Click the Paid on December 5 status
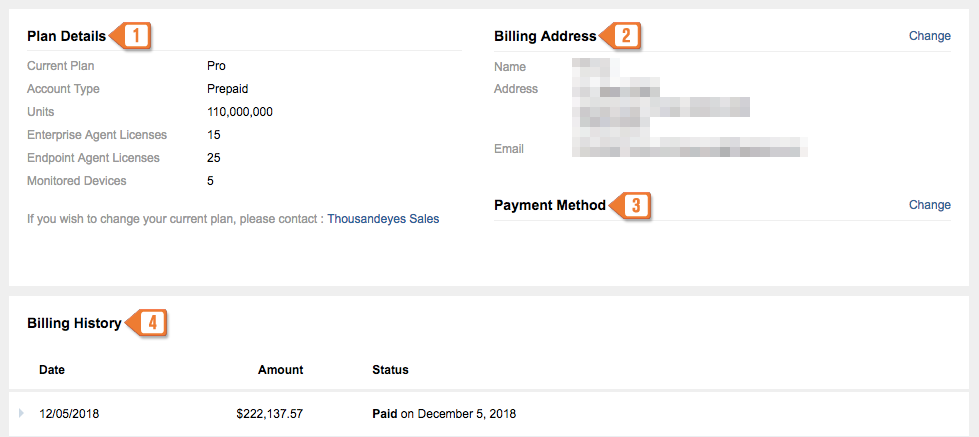 pyautogui.click(x=444, y=413)
